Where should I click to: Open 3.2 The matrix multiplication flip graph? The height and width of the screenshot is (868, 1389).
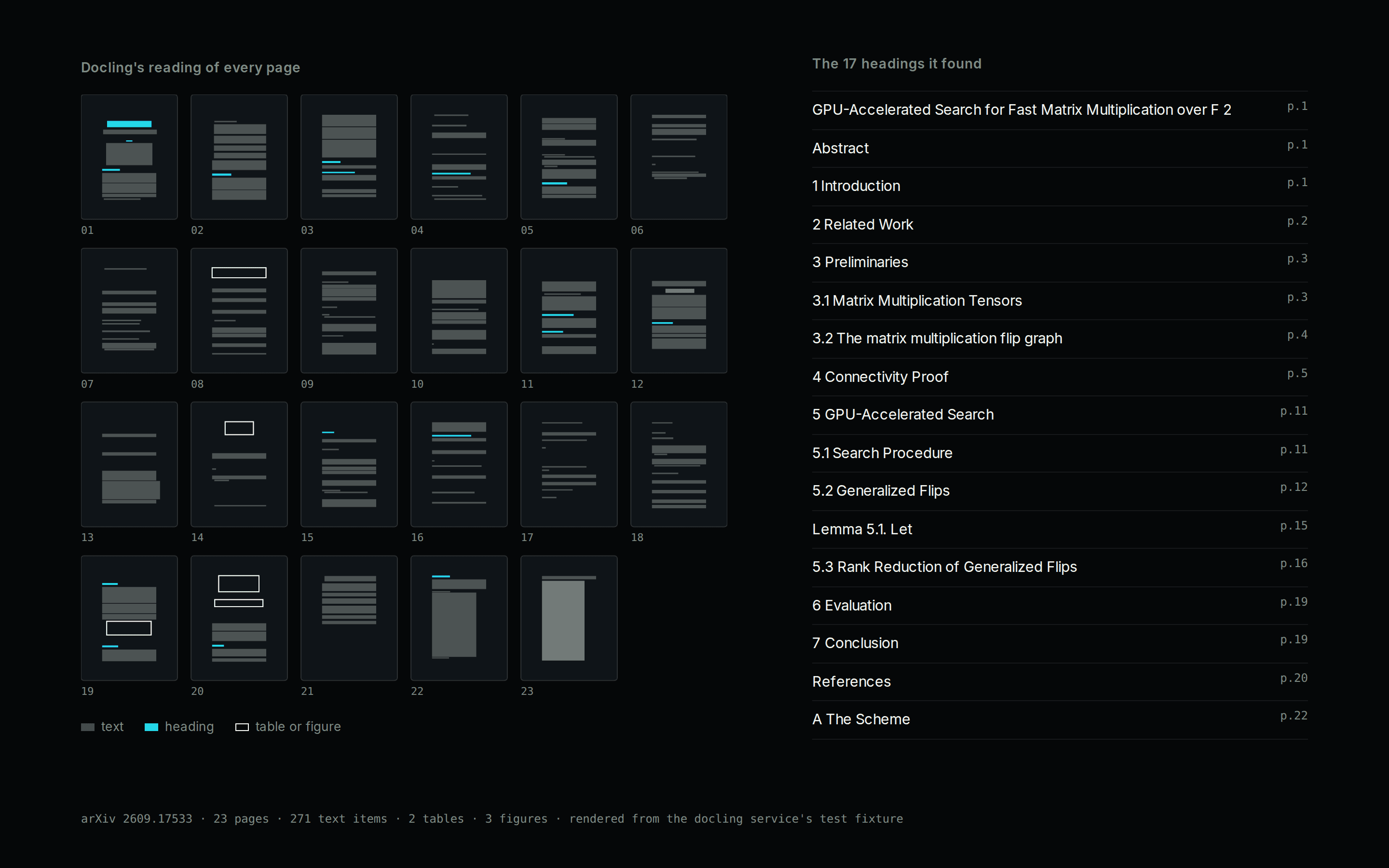tap(1060, 339)
